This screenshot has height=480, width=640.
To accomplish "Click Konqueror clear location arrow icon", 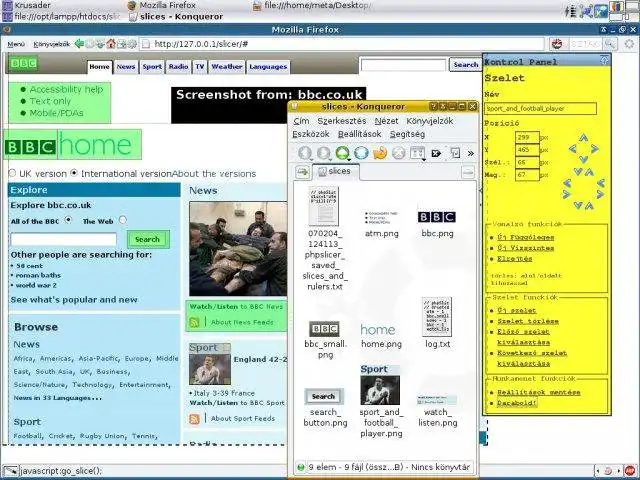I will pyautogui.click(x=436, y=153).
